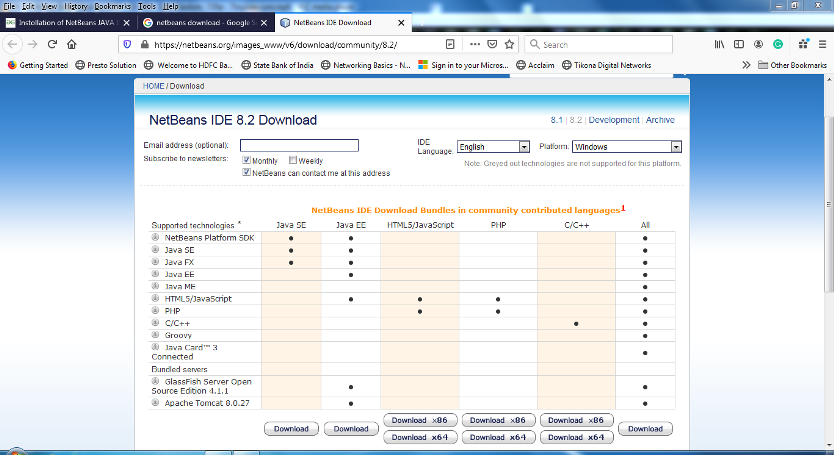Open the Help menu
Screen dimensions: 834x455
[170, 6]
